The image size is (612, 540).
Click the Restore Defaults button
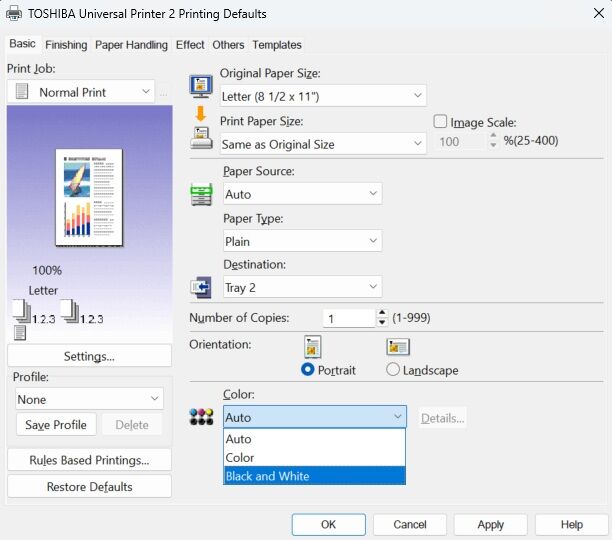click(89, 487)
